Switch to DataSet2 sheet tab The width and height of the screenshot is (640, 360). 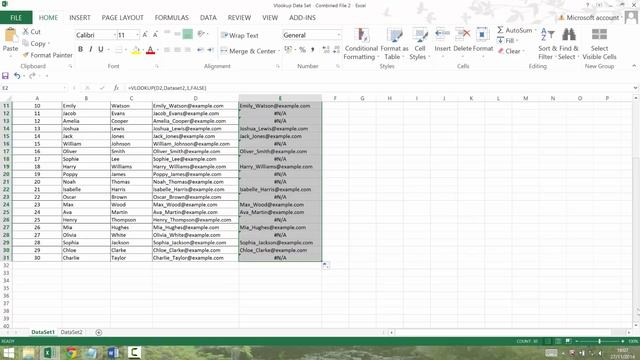pos(71,332)
